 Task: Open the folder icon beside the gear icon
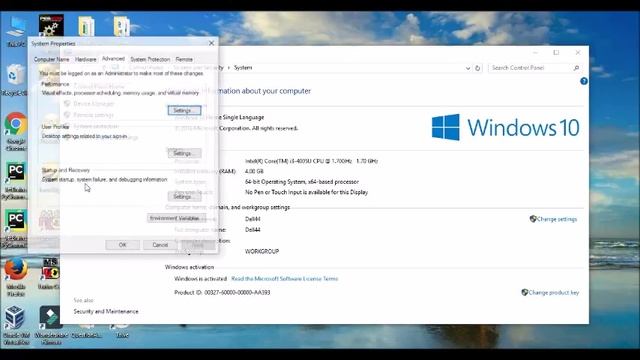86,26
